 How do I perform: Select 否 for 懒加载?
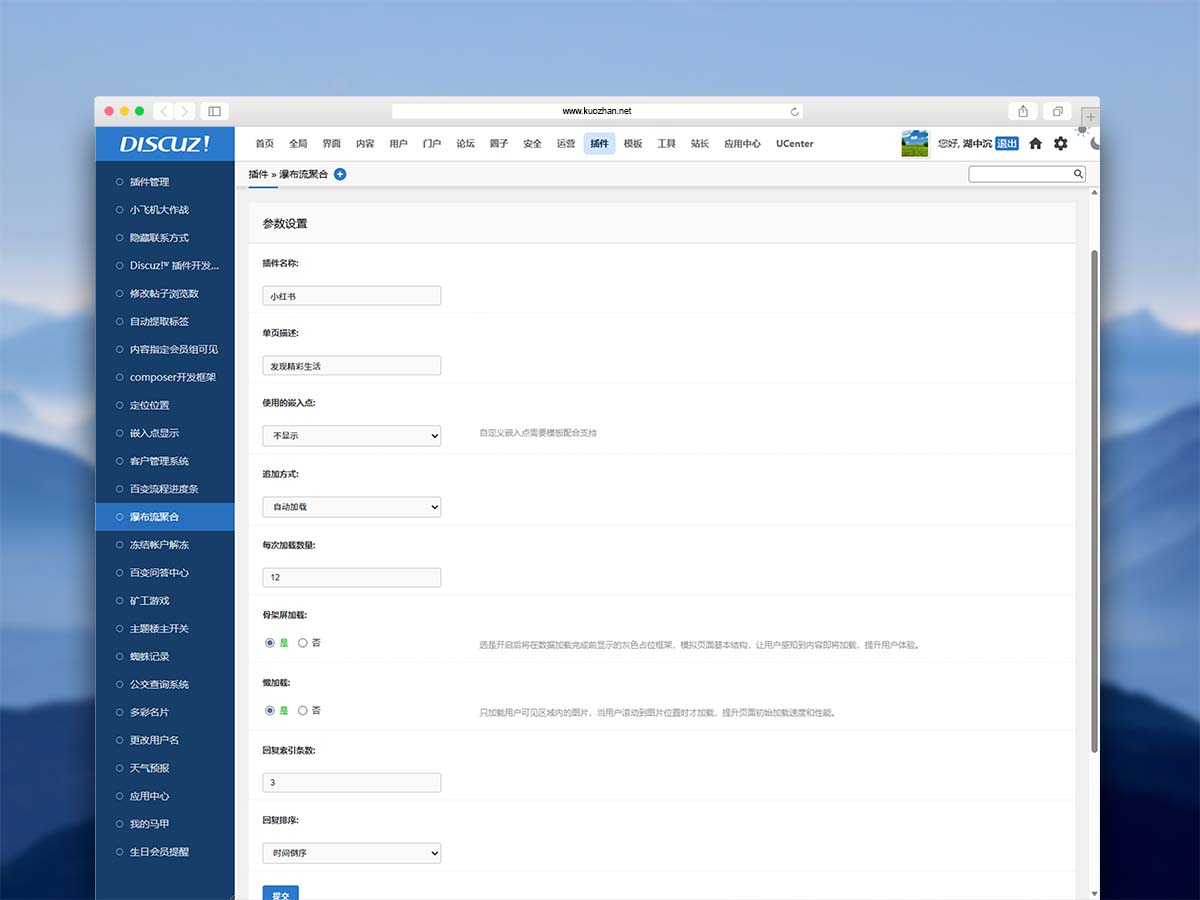coord(303,711)
